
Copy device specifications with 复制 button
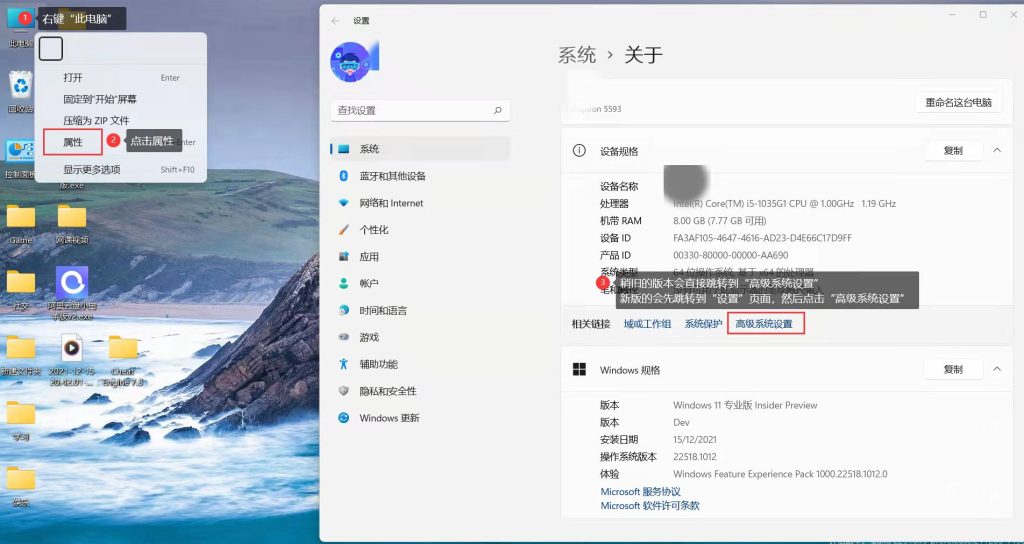pos(953,150)
